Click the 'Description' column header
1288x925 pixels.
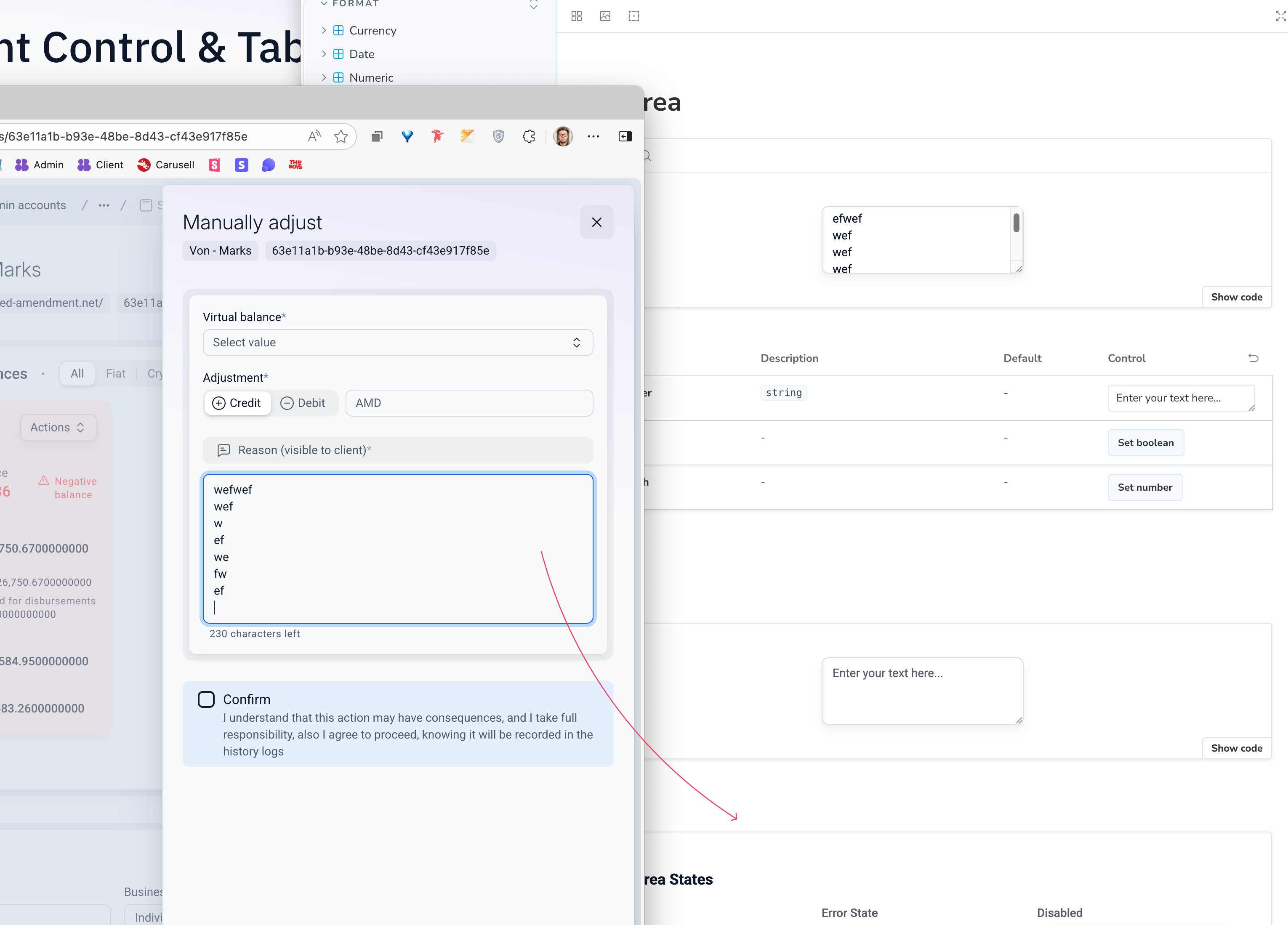click(x=789, y=358)
